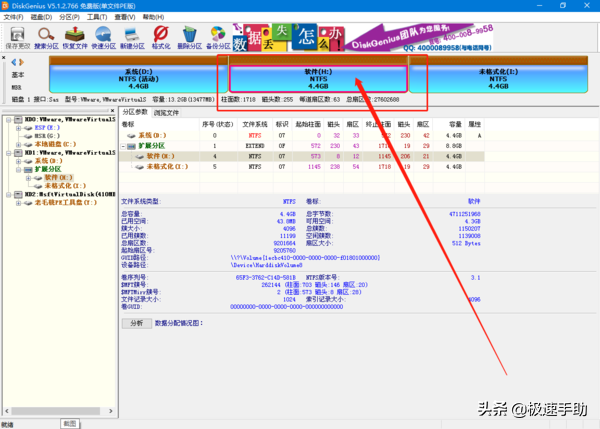
Task: Select the 未格式化(I:) row in partition table
Action: (x=302, y=167)
